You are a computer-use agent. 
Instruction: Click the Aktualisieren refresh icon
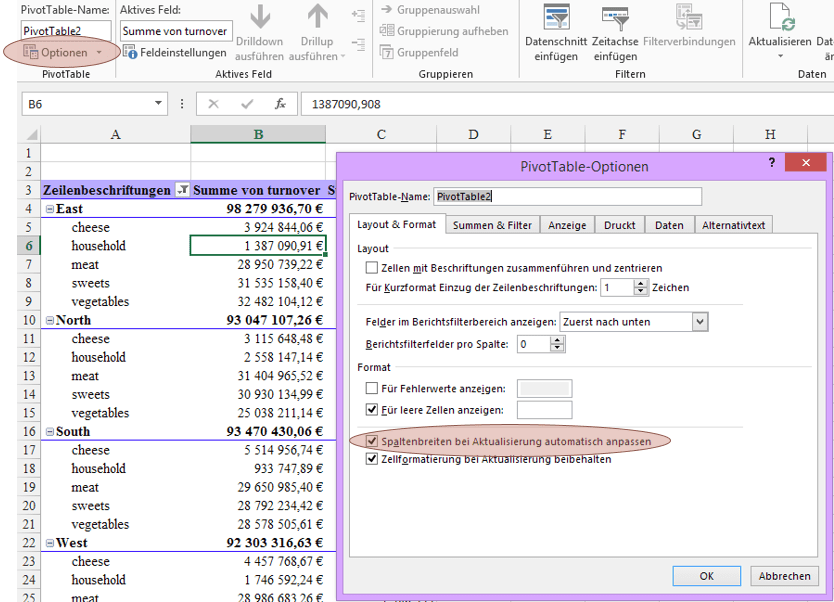781,18
